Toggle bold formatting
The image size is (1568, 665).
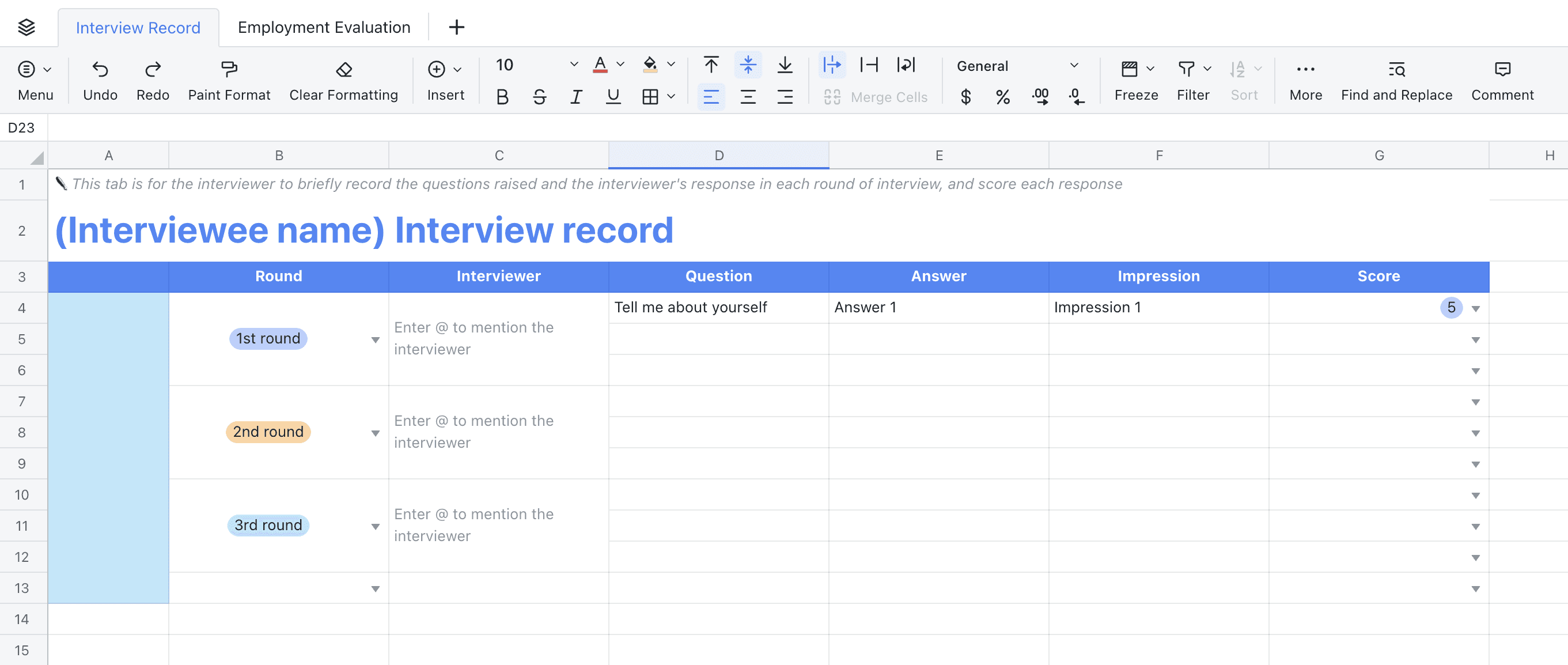click(502, 97)
